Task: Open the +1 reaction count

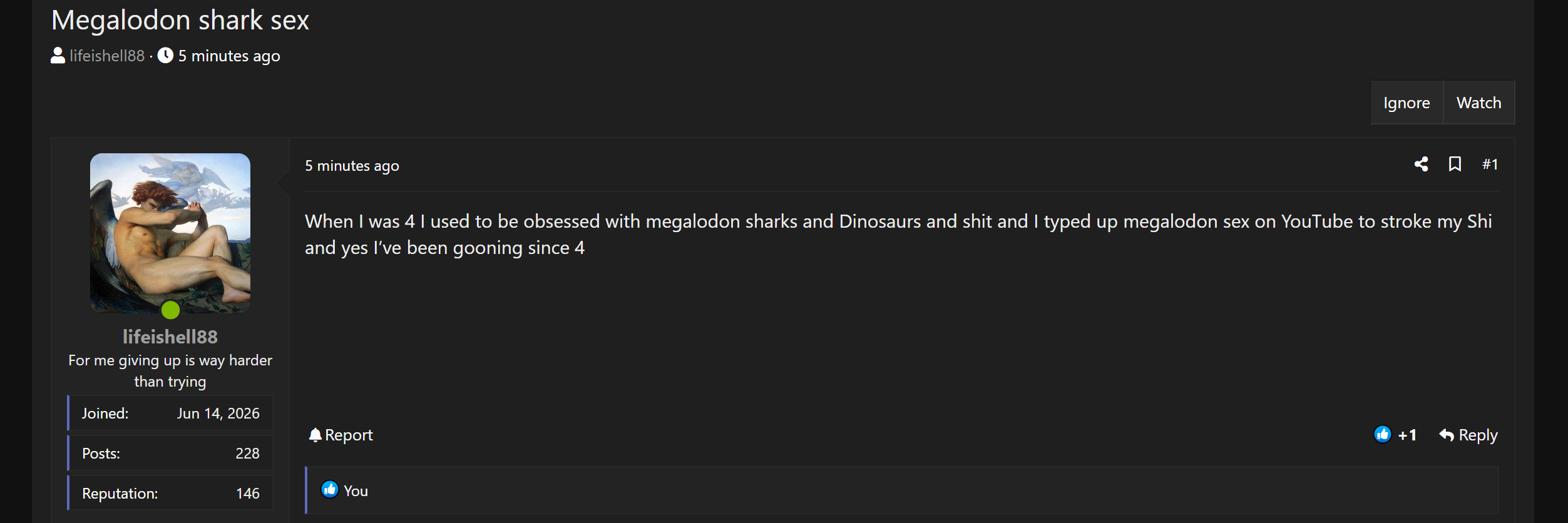Action: pos(1407,435)
